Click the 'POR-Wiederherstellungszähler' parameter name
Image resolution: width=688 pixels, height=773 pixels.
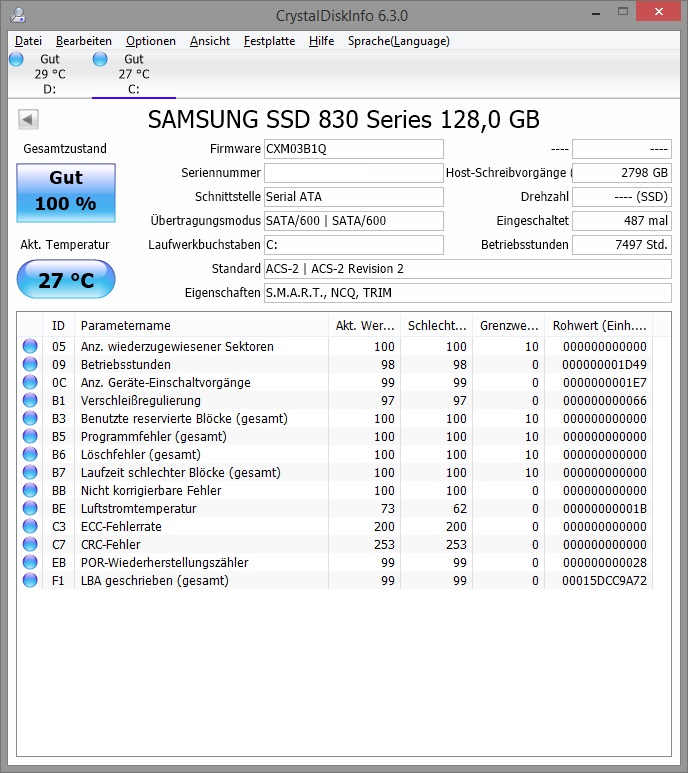point(164,562)
